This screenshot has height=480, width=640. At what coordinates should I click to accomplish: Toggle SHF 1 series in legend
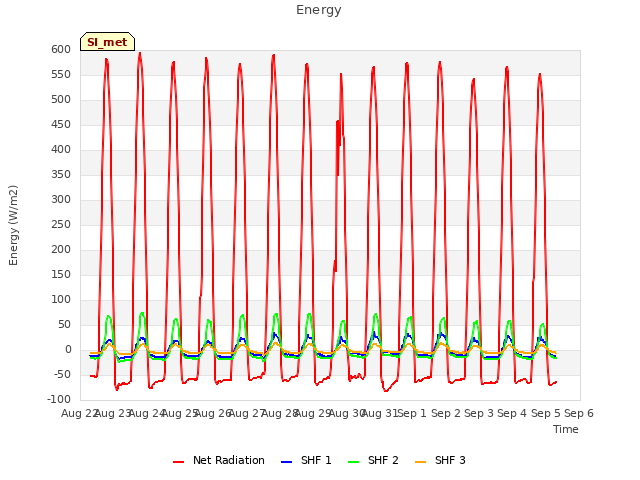click(306, 460)
